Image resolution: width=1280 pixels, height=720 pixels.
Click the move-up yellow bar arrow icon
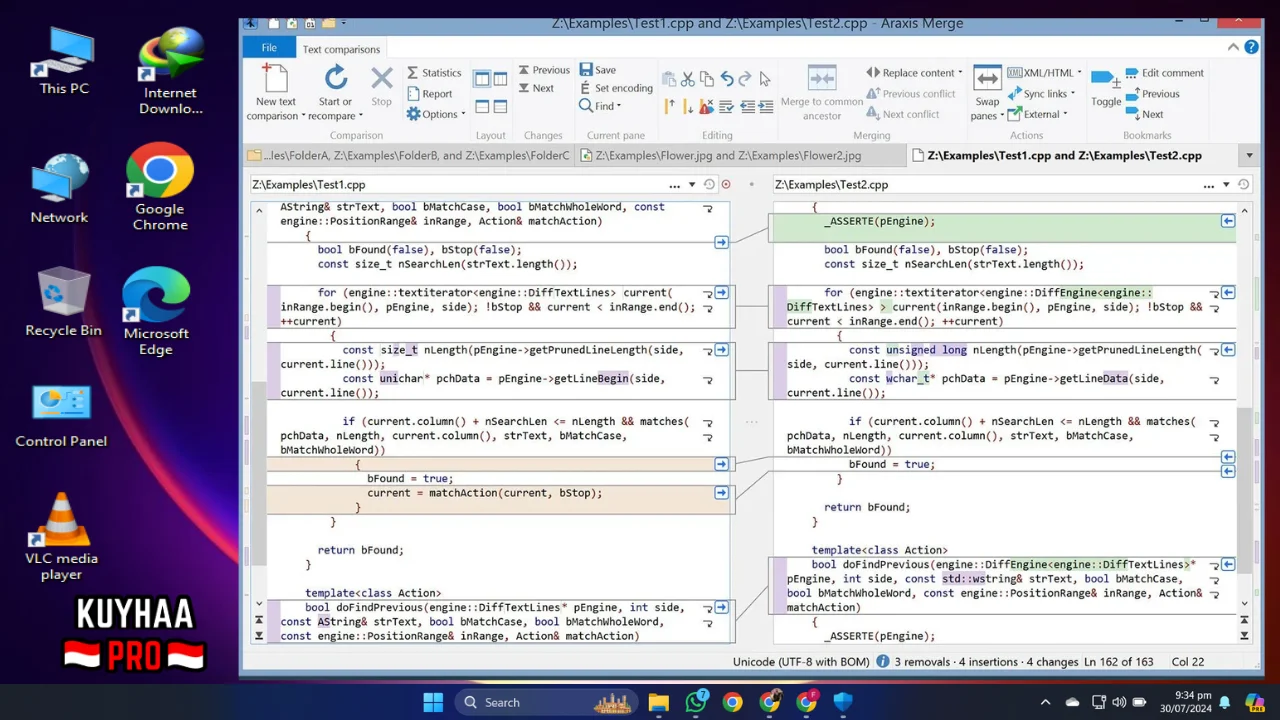[x=669, y=106]
